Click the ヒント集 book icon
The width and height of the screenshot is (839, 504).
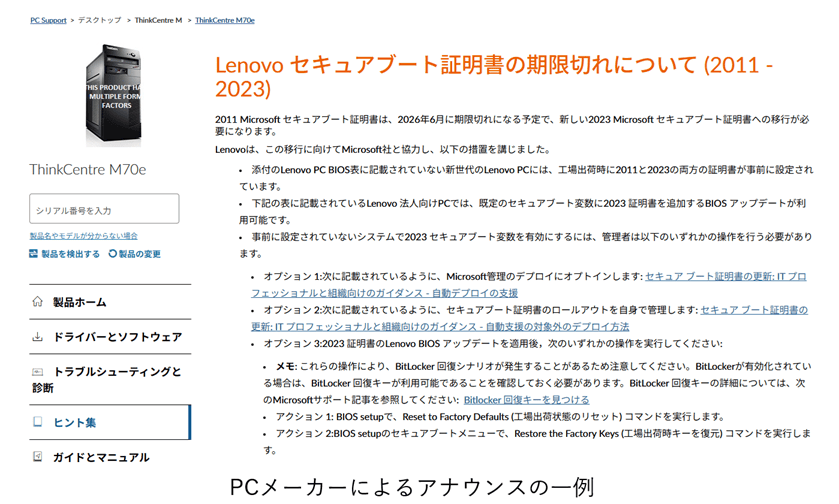pyautogui.click(x=37, y=422)
